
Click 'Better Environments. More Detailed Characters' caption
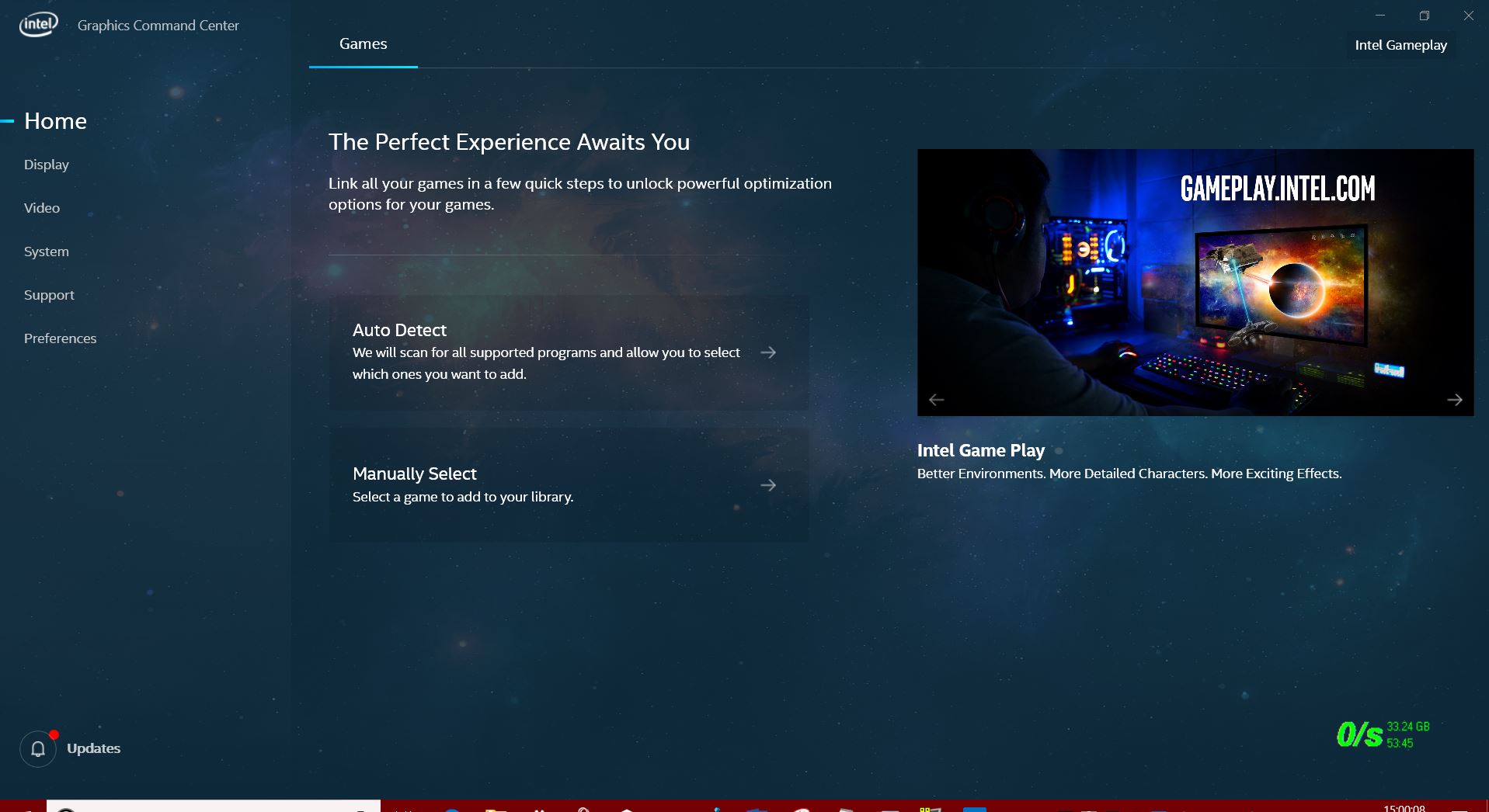click(x=1129, y=474)
